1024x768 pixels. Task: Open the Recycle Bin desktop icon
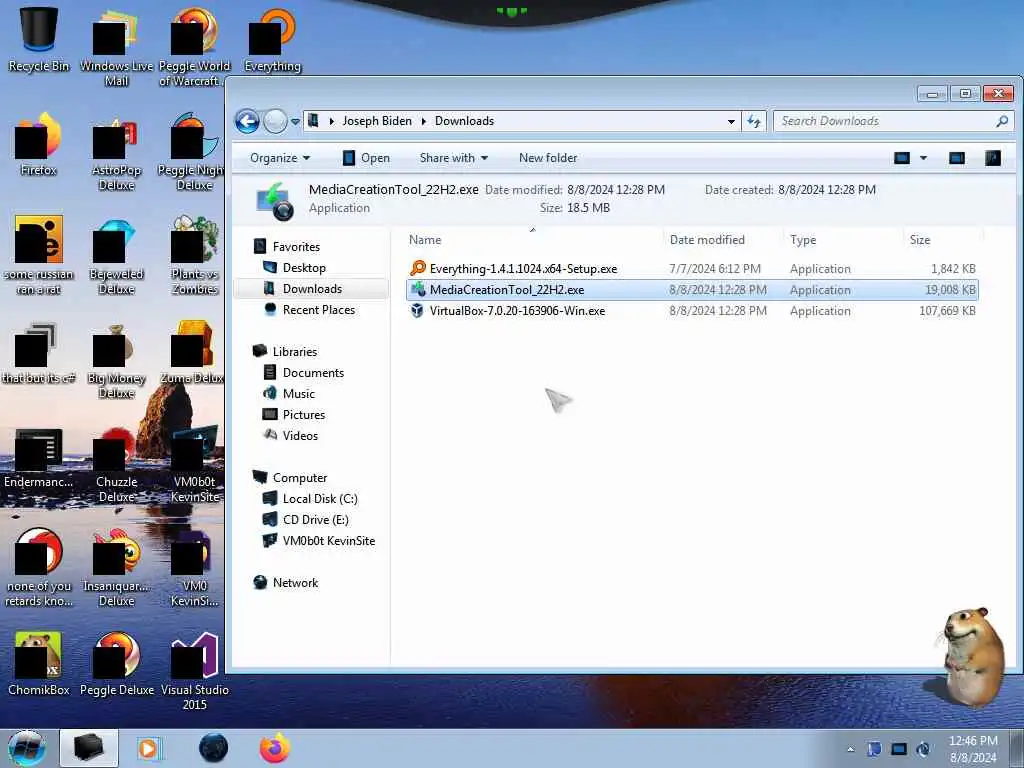point(39,40)
